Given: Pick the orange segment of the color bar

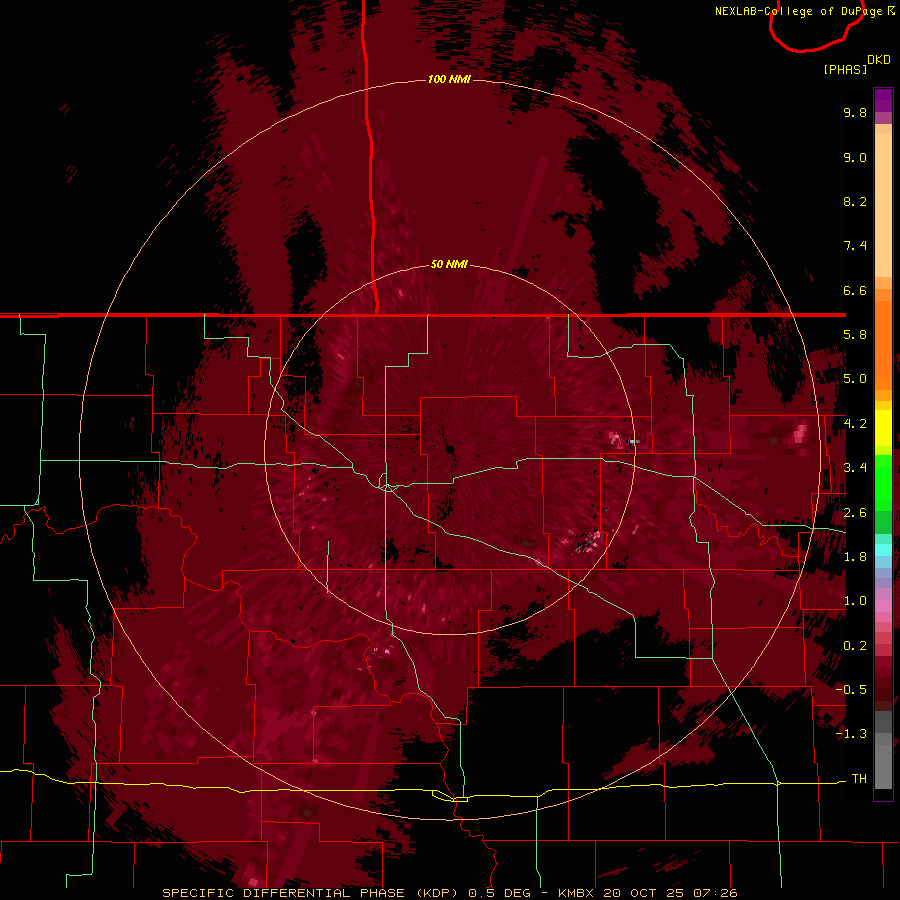Looking at the screenshot, I should pos(883,345).
